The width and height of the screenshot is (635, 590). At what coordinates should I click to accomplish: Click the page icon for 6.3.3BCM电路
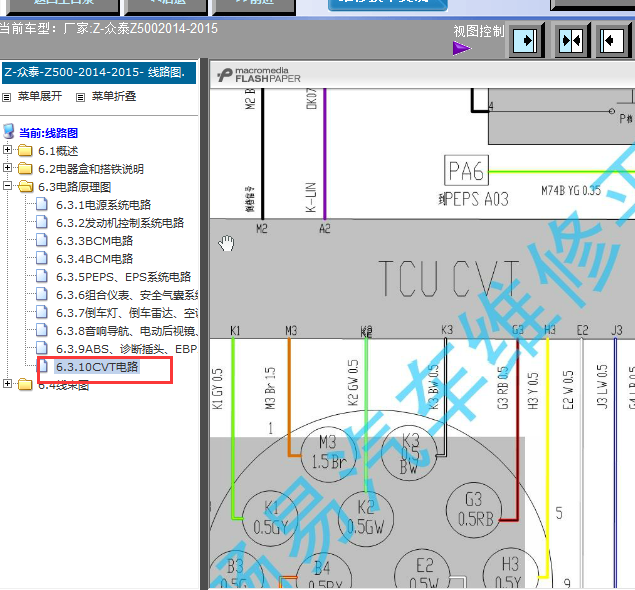[x=42, y=240]
